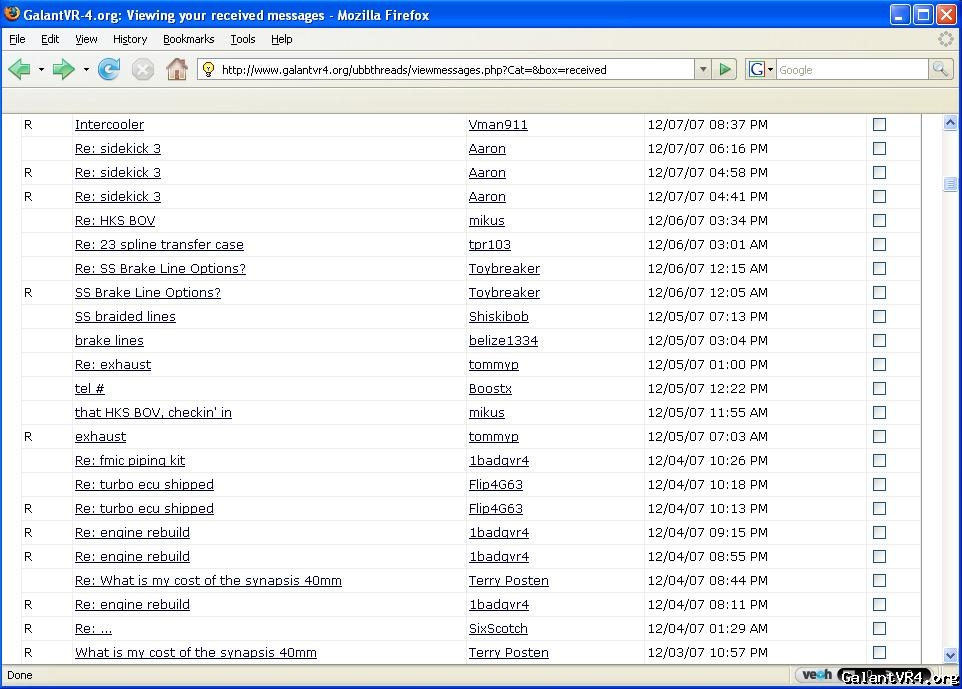Screen dimensions: 962x689
Task: Click the Google search engine icon
Action: pos(756,69)
